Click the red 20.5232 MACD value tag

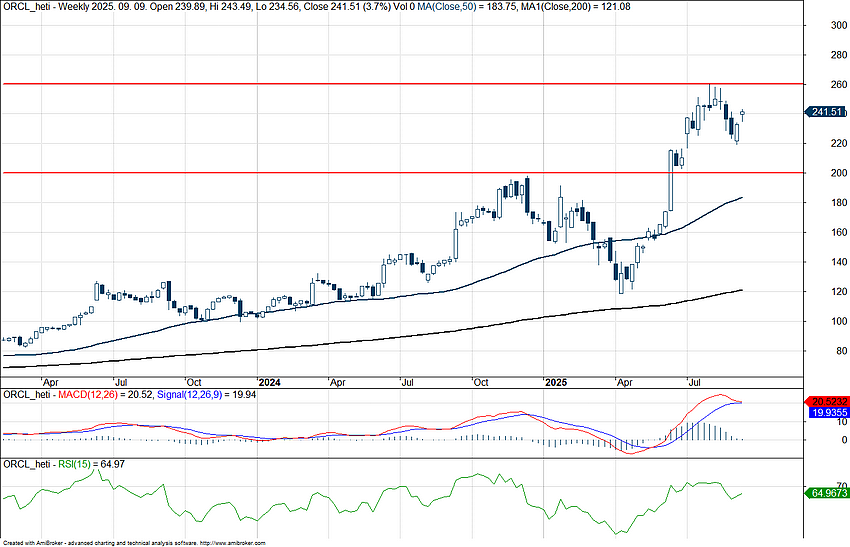(x=827, y=402)
